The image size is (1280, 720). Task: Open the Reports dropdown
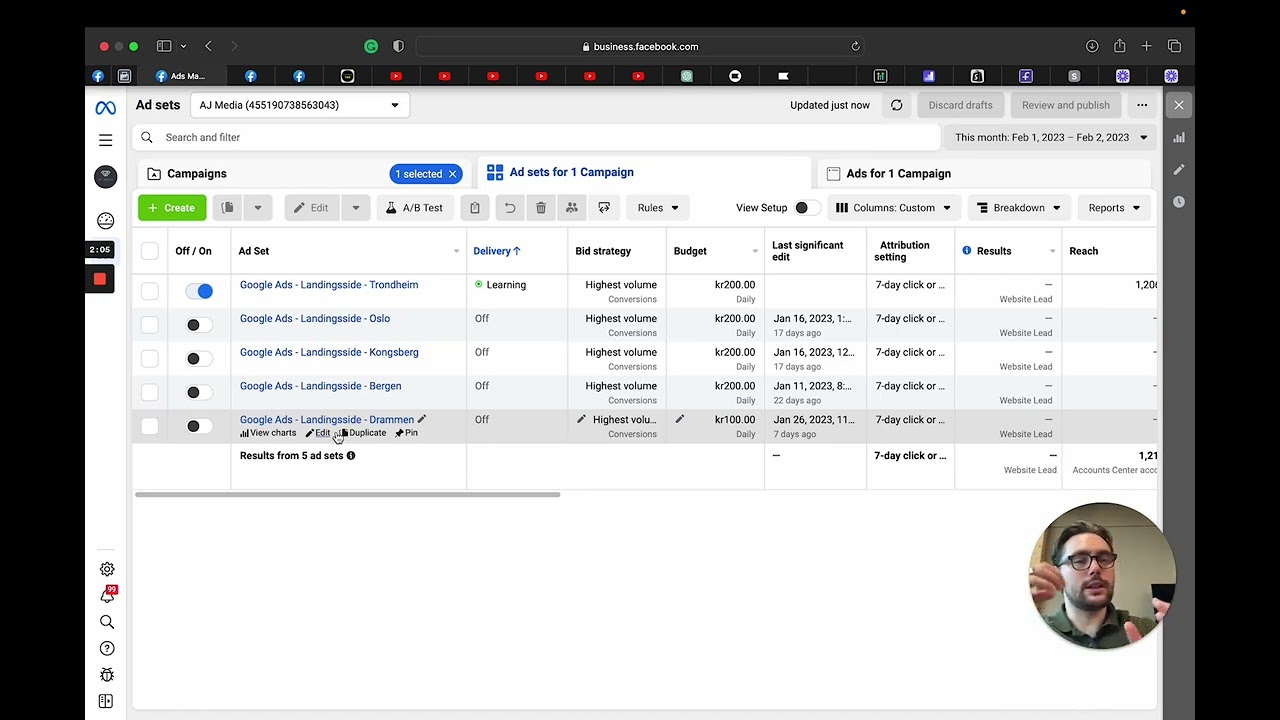[1113, 208]
